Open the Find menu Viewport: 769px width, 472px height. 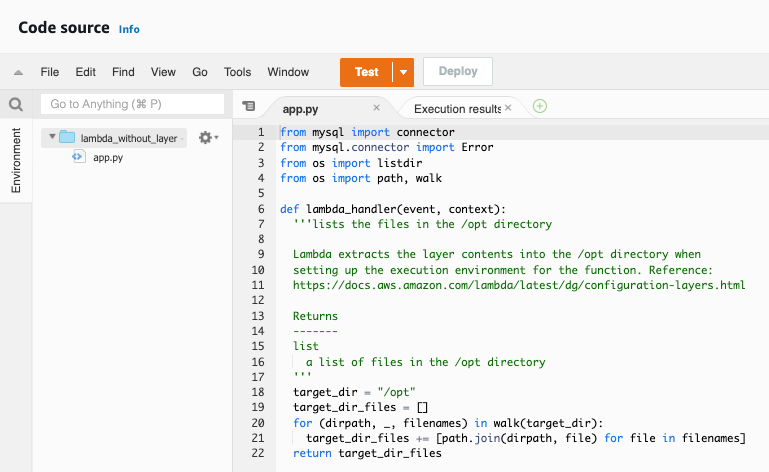[123, 72]
